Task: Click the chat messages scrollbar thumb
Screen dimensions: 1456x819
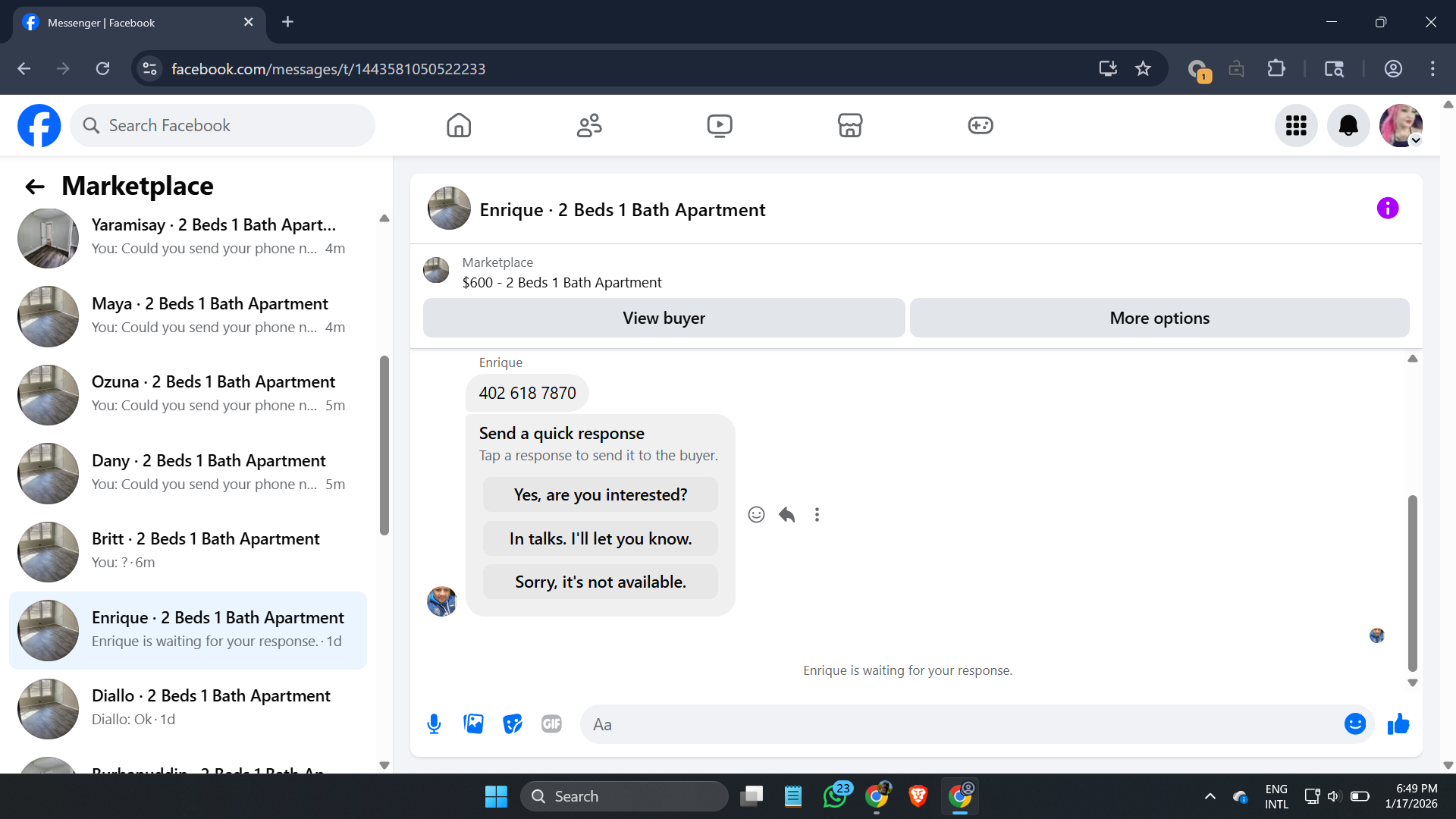Action: 1412,582
